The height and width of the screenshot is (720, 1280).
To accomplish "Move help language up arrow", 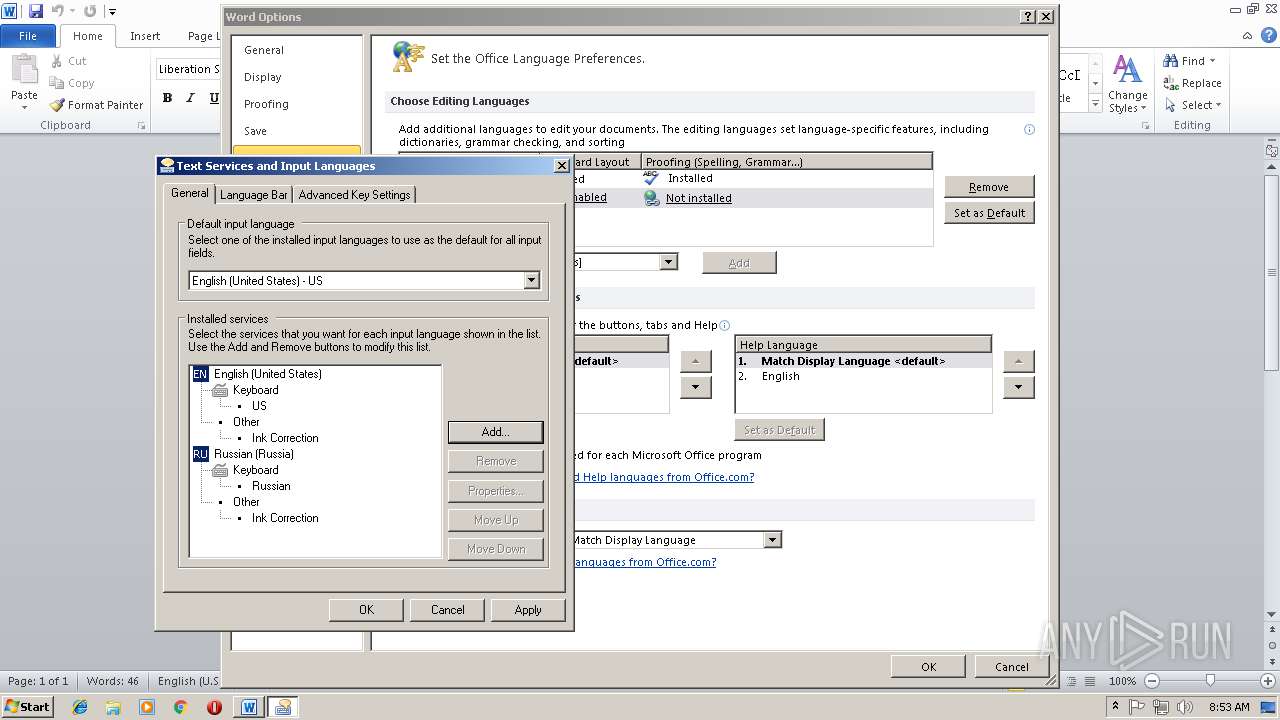I will (1018, 361).
